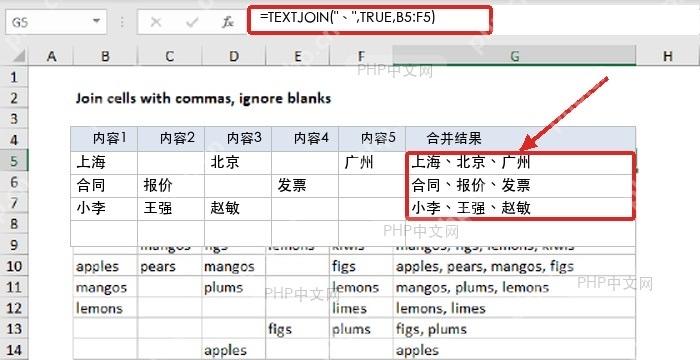Click the title 'Join cells with commas, ignore blanks'
Image resolution: width=700 pixels, height=360 pixels.
pos(203,98)
